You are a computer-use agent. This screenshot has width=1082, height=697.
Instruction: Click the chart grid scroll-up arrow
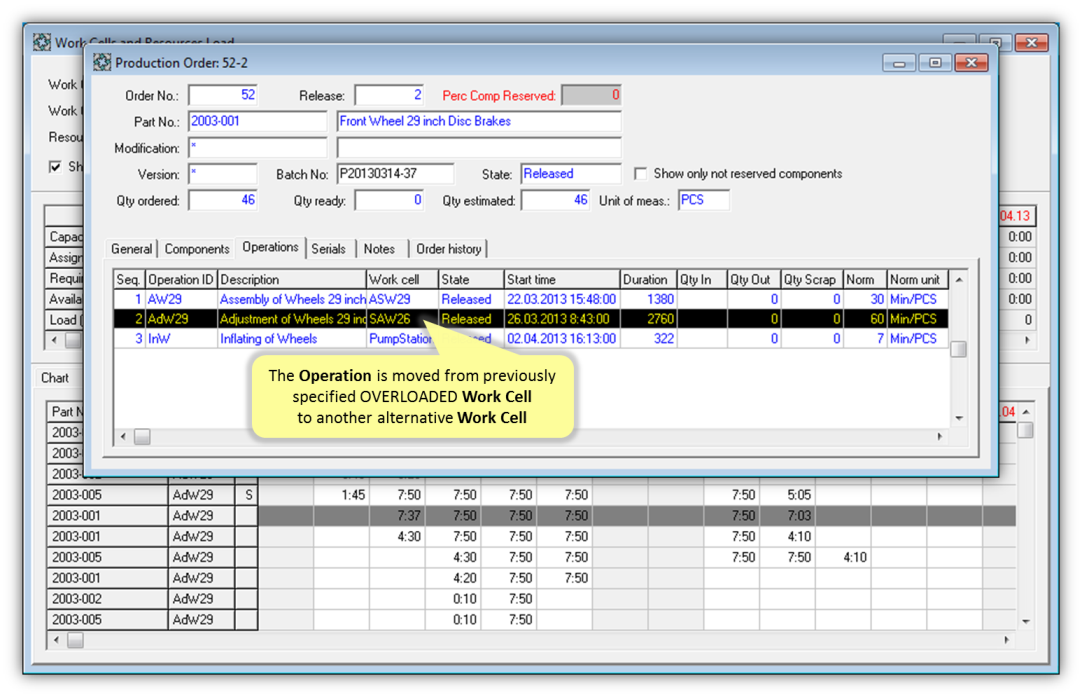pos(1025,411)
